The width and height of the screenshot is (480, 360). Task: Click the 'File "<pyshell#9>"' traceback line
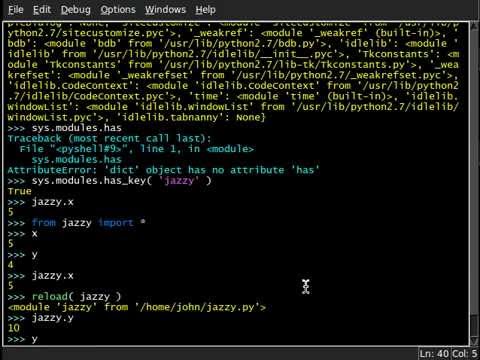coord(137,149)
